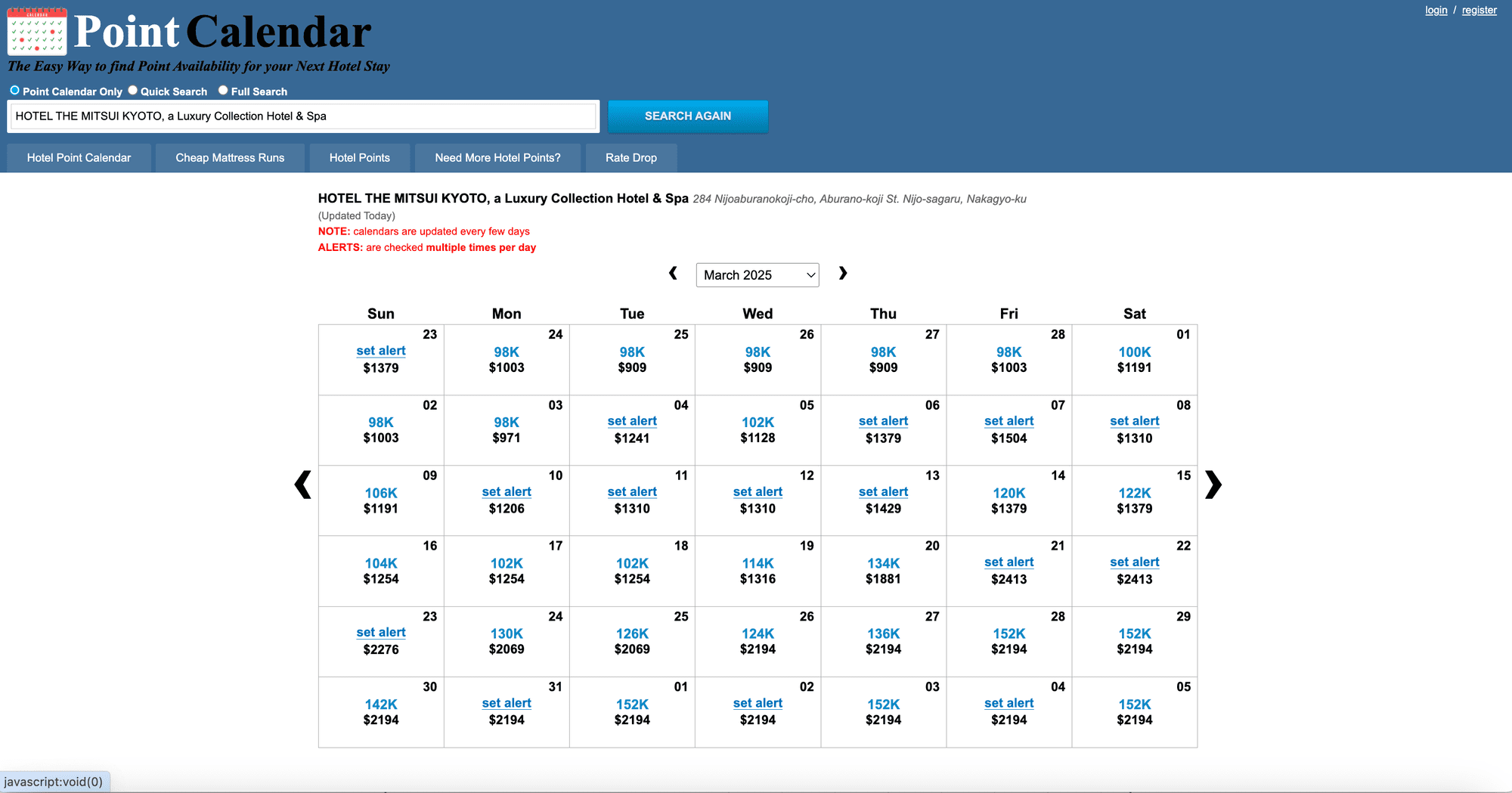This screenshot has height=793, width=1512.
Task: Go to next month with small right arrow
Action: (x=843, y=273)
